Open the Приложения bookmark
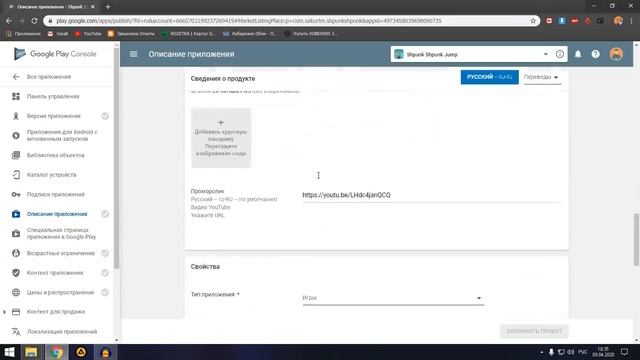 pos(24,33)
